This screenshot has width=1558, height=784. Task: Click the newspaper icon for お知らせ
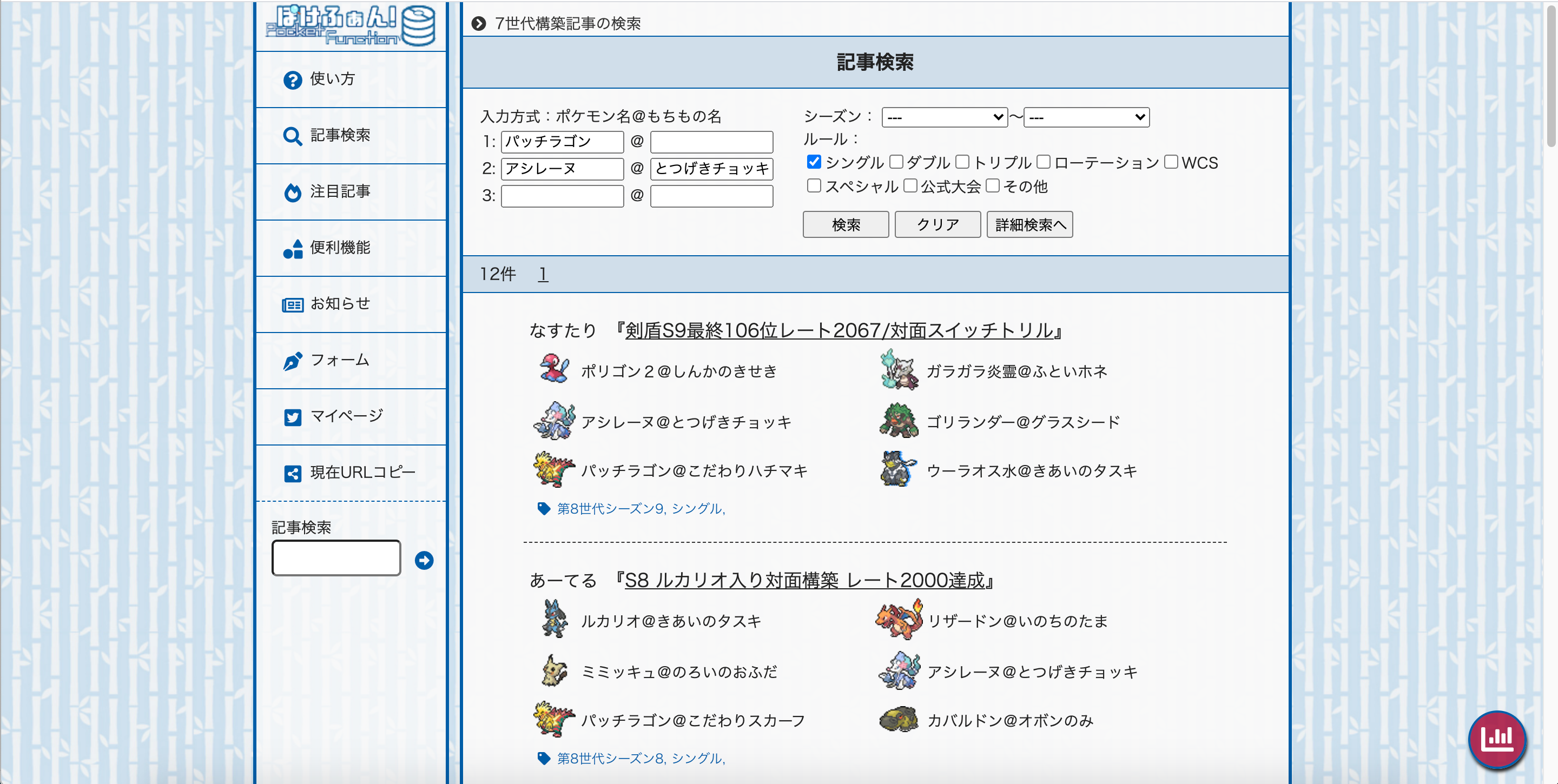pyautogui.click(x=293, y=304)
